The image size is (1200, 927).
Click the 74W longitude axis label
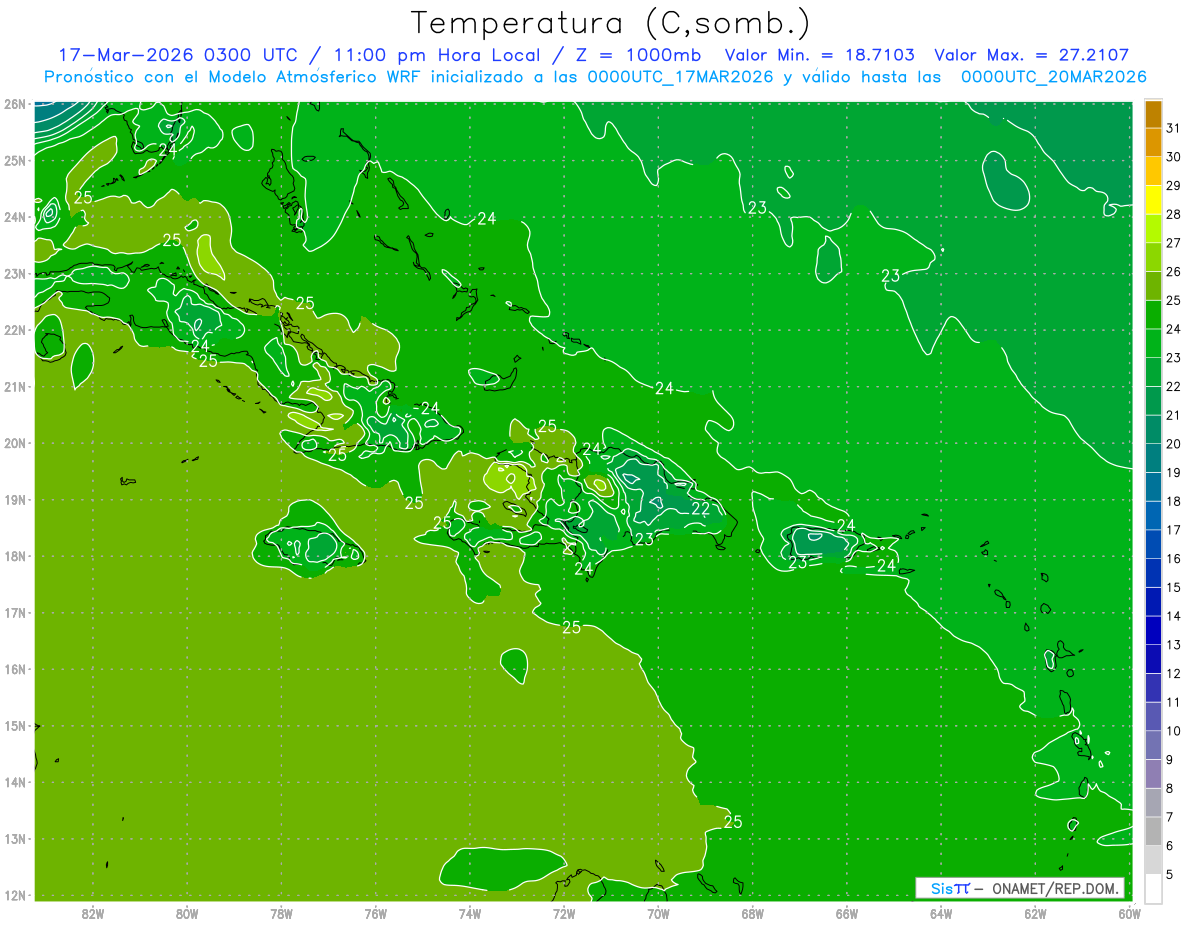(x=470, y=913)
